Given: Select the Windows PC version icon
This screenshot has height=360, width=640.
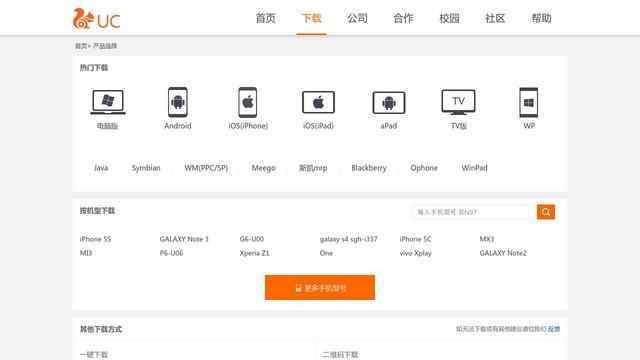Looking at the screenshot, I should coord(108,102).
